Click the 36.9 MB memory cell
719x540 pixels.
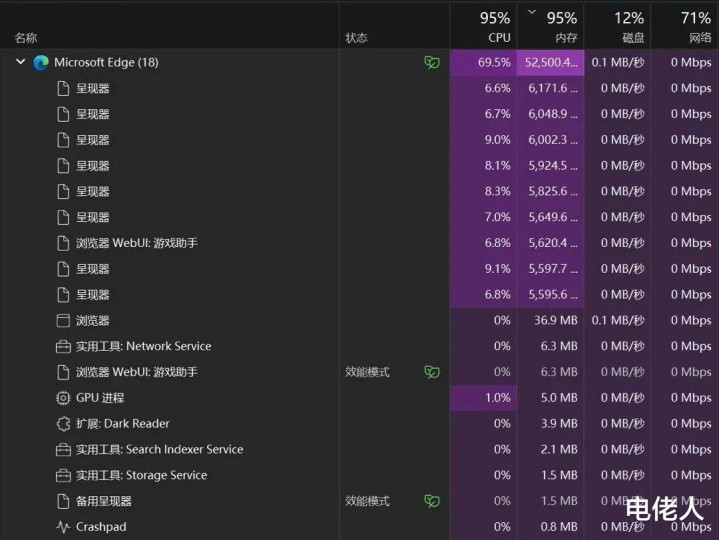point(550,320)
